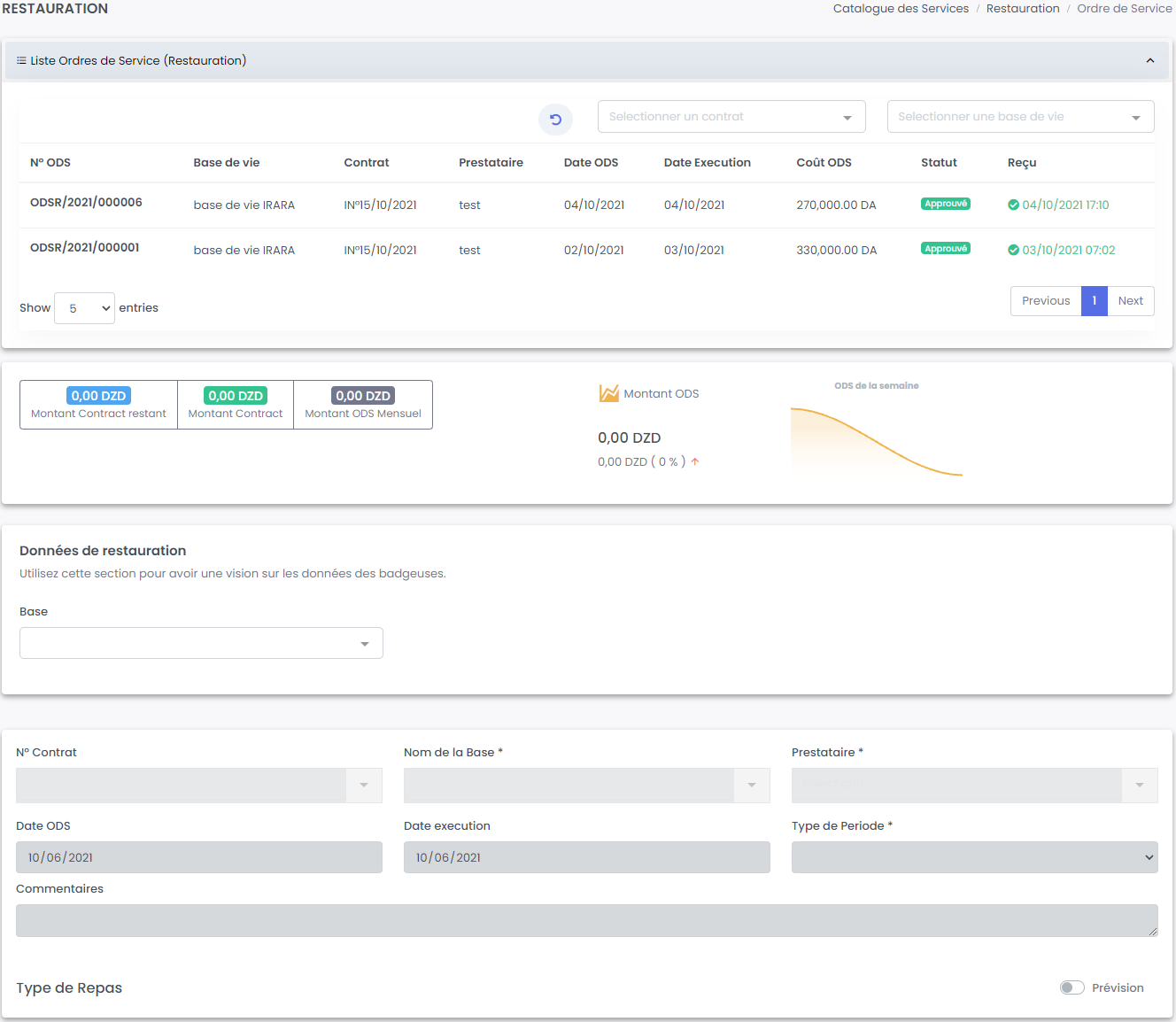Screen dimensions: 1176x1022
Task: Open the Selectionner un contrat dropdown
Action: pyautogui.click(x=731, y=117)
